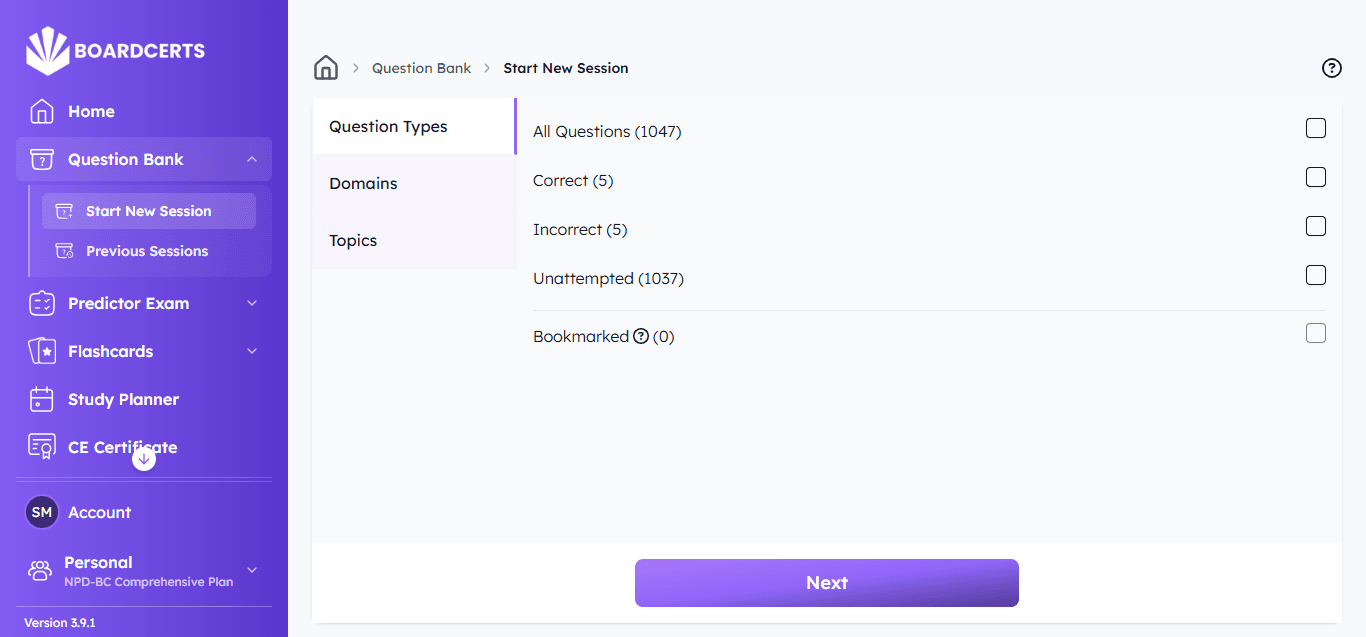Open help via question mark icon
1366x637 pixels.
tap(1331, 68)
